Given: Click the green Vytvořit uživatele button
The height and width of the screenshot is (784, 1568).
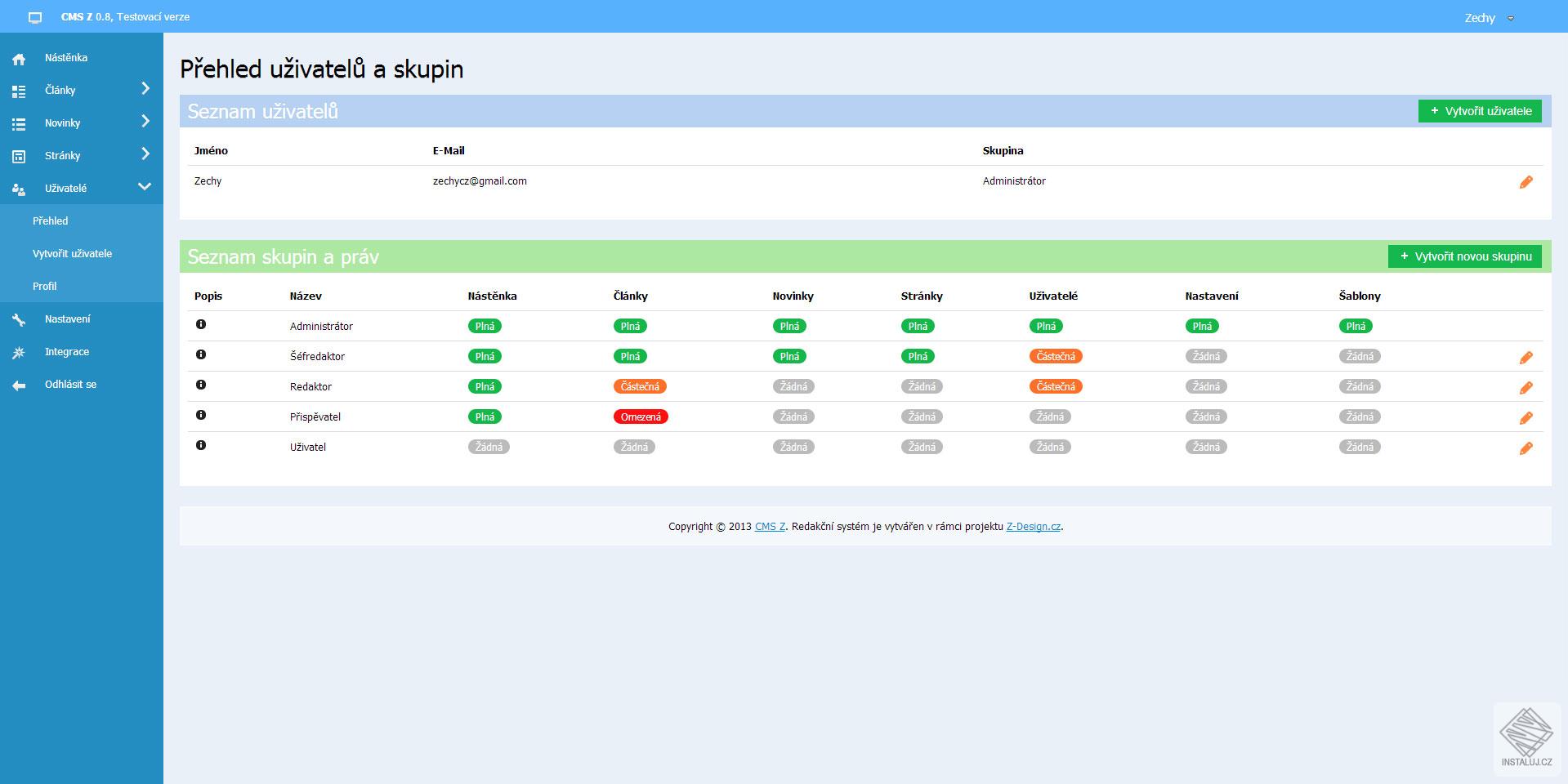Looking at the screenshot, I should tap(1480, 111).
